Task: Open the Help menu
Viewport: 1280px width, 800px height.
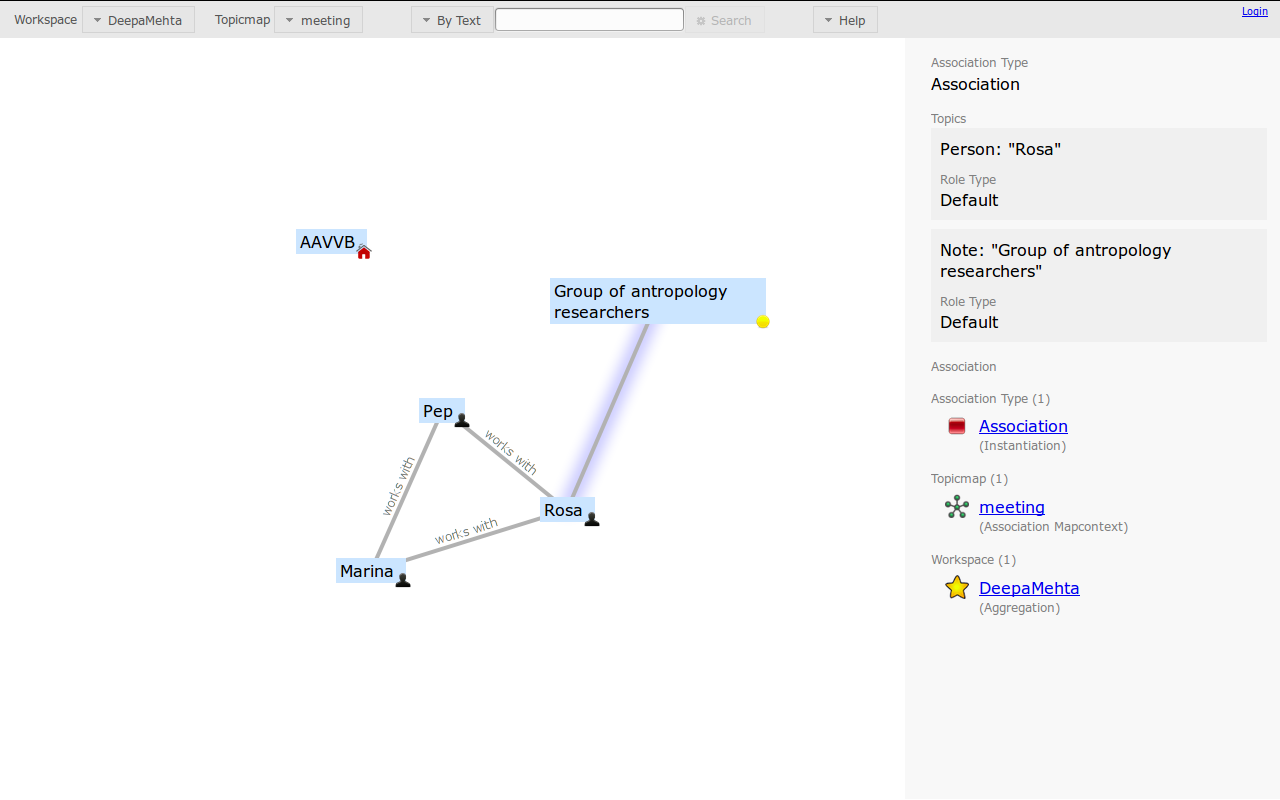Action: 845,20
